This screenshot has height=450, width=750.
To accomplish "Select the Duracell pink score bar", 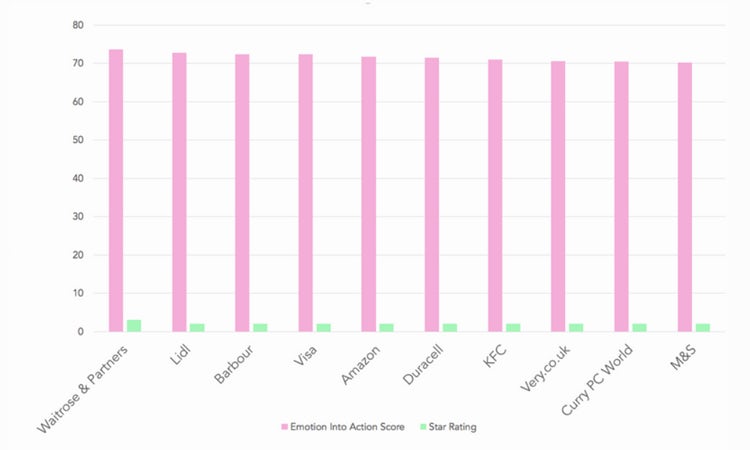I will click(432, 195).
